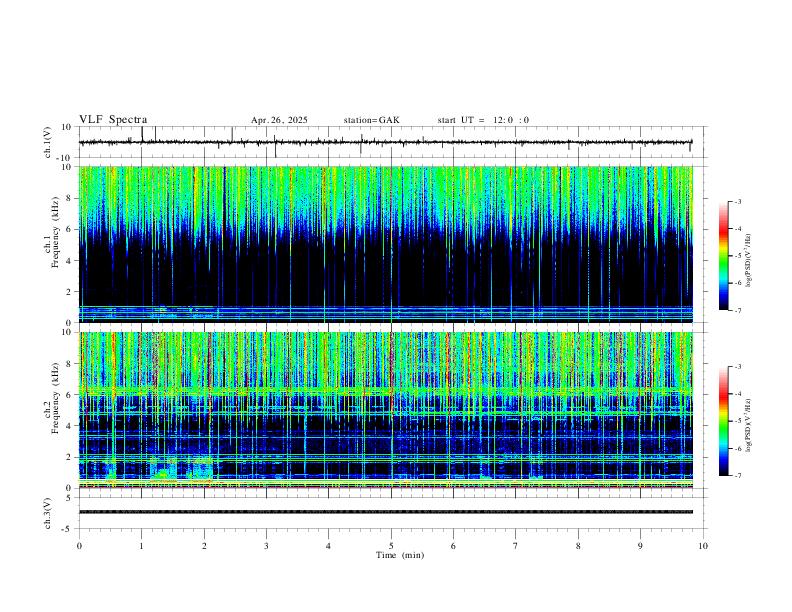
Task: Click ch.1 color bar "log(PSD)(V²/Hz)" caption
Action: (x=749, y=261)
